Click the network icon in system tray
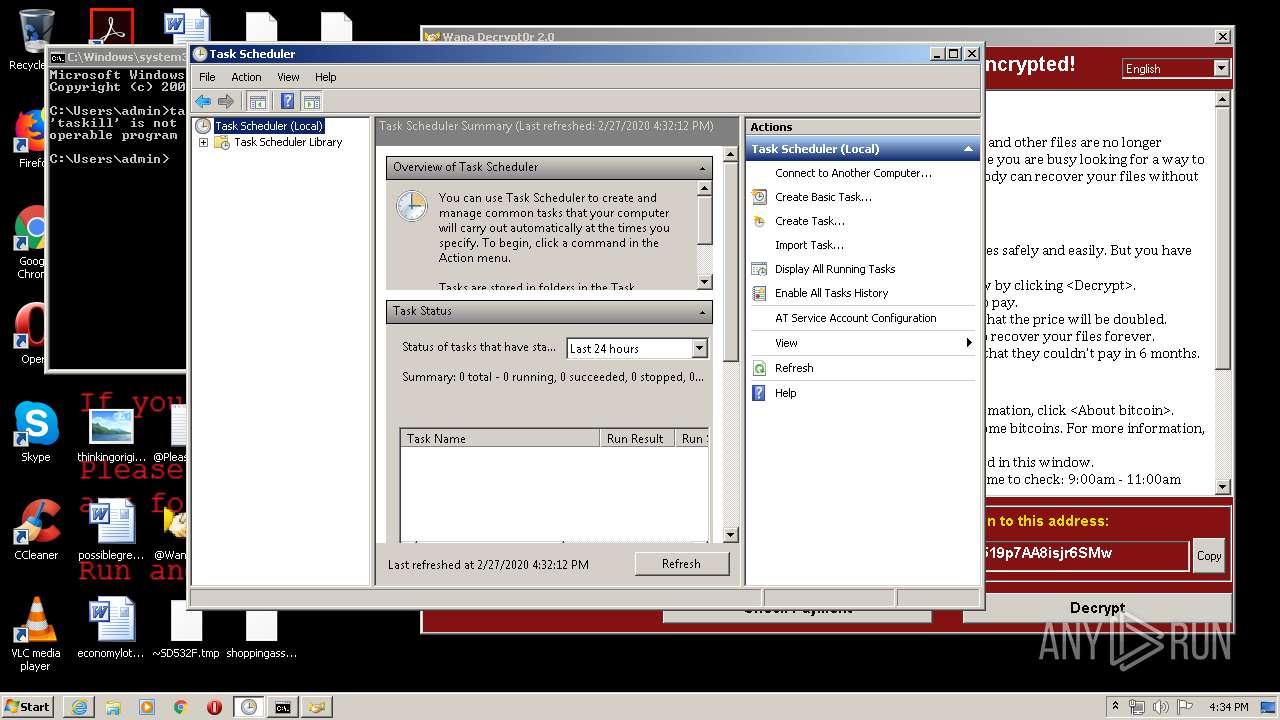This screenshot has width=1280, height=720. tap(1138, 707)
